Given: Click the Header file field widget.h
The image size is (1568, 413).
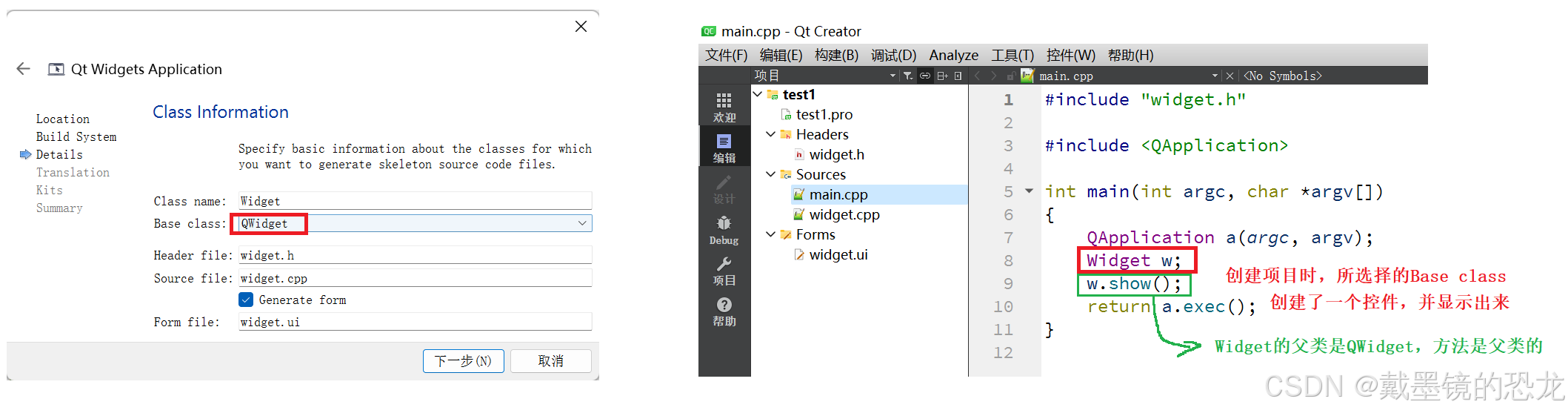Looking at the screenshot, I should click(415, 255).
